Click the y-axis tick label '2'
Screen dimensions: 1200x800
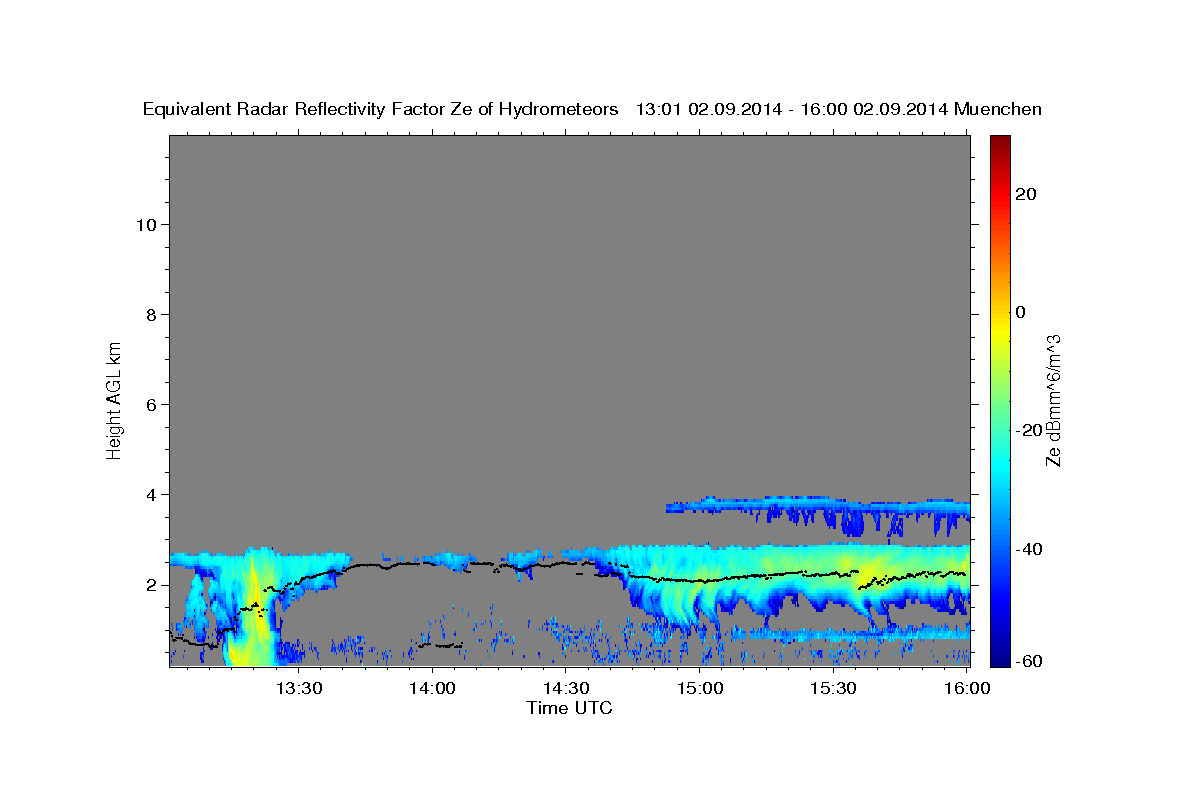pyautogui.click(x=151, y=584)
